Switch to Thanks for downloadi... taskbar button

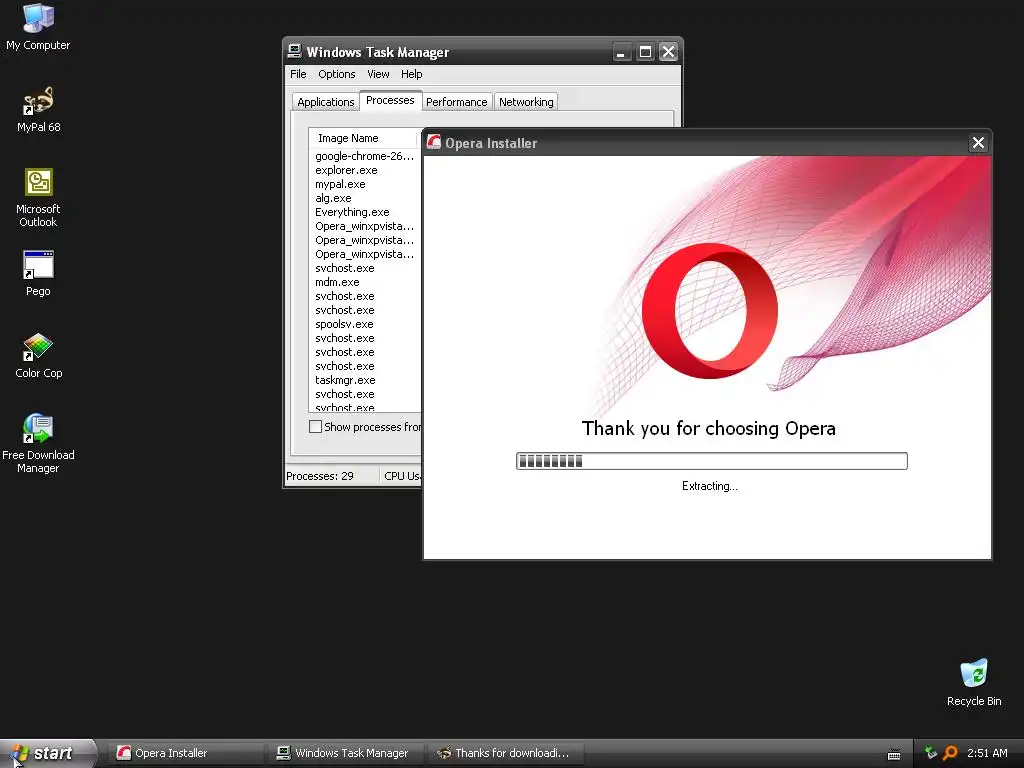(505, 753)
